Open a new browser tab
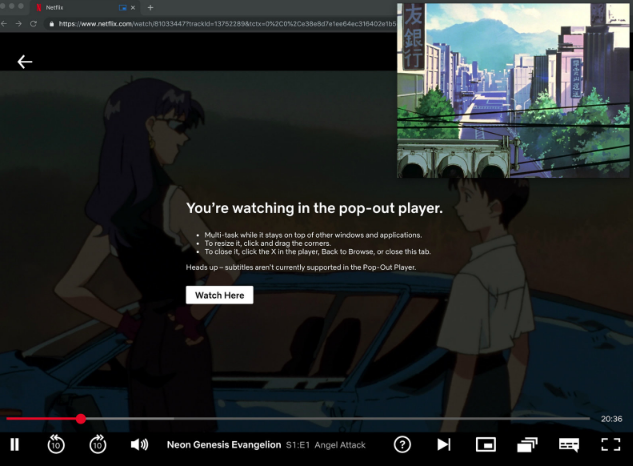Screen dimensions: 633x466 [150, 7]
